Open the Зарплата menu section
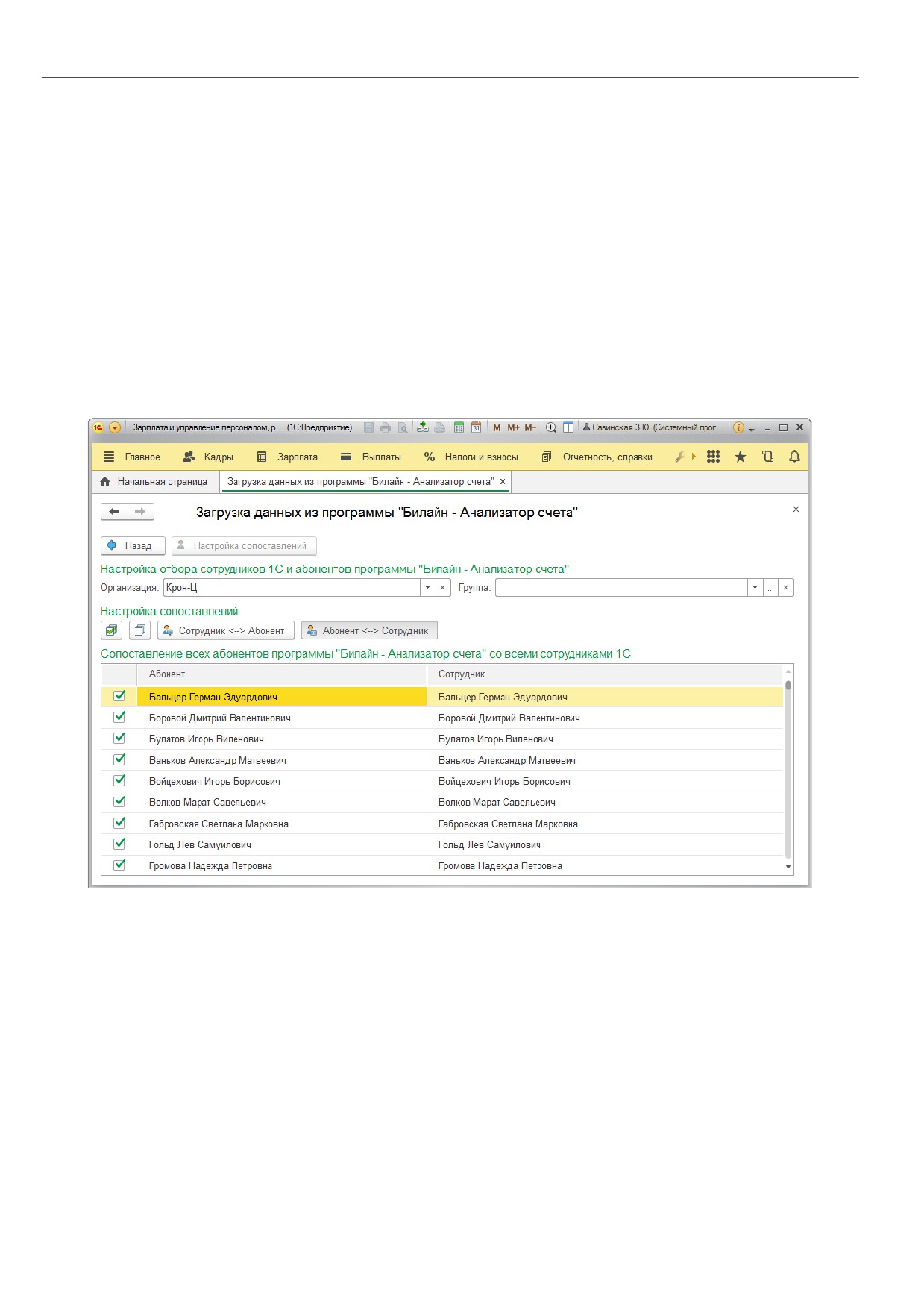 point(288,457)
